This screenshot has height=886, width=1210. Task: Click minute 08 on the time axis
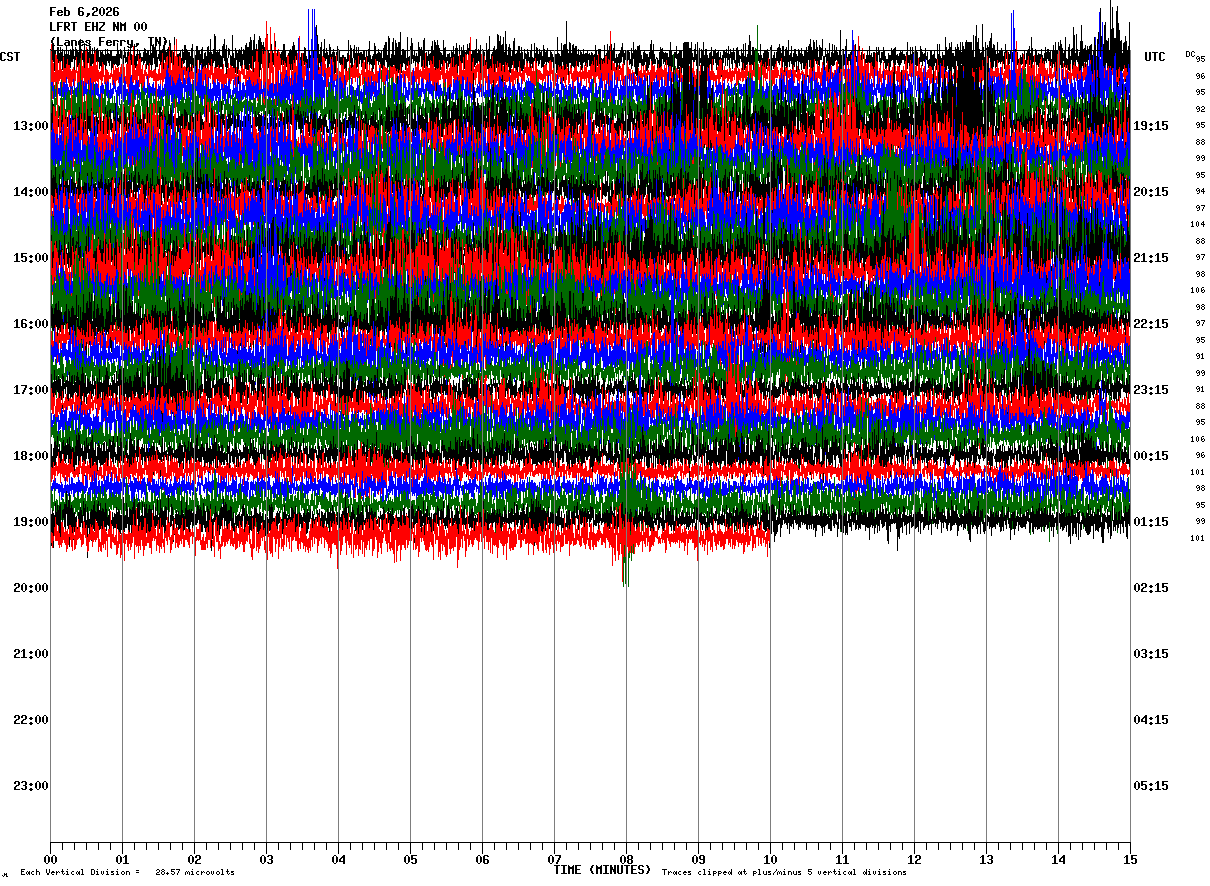pyautogui.click(x=626, y=859)
